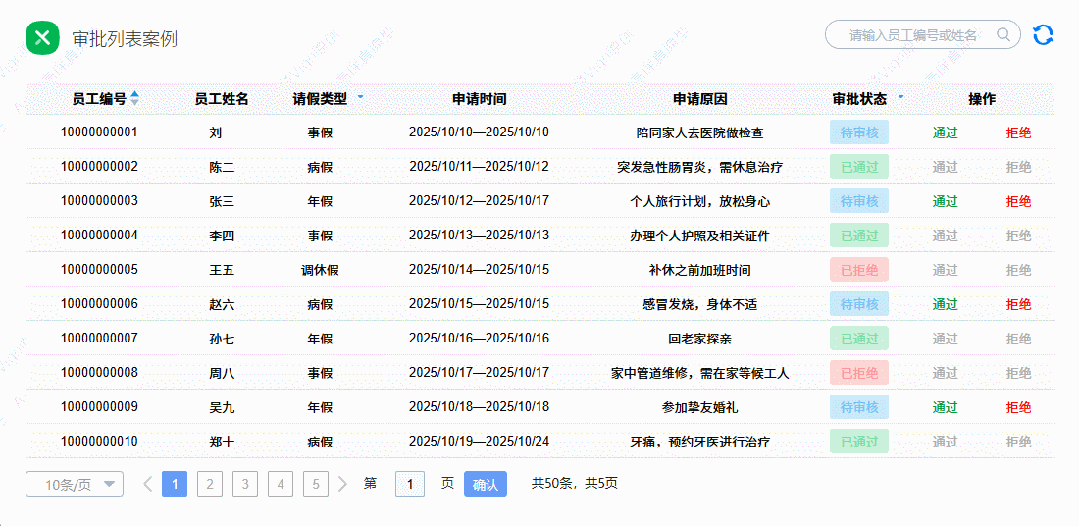Image resolution: width=1079 pixels, height=526 pixels.
Task: Click the date range 2025/10/19—2025/10/24
Action: tap(479, 441)
